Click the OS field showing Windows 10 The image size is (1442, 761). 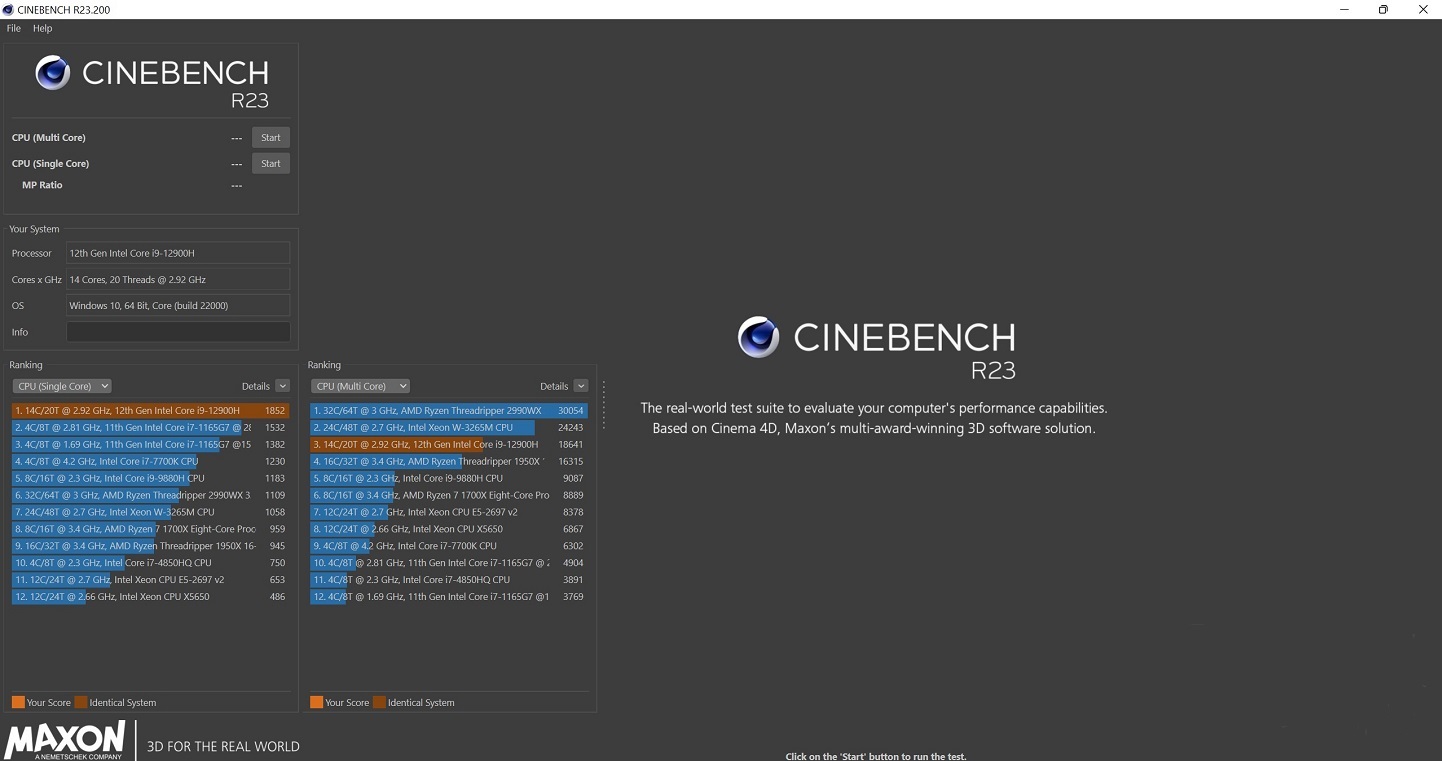178,306
